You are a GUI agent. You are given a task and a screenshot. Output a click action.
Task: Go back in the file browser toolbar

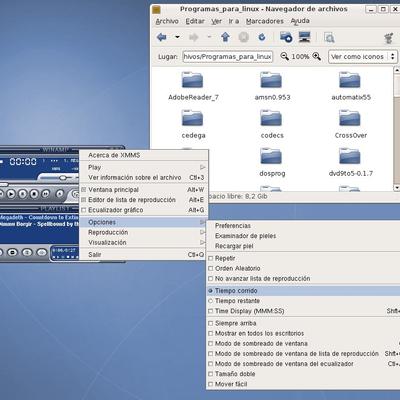(x=162, y=37)
